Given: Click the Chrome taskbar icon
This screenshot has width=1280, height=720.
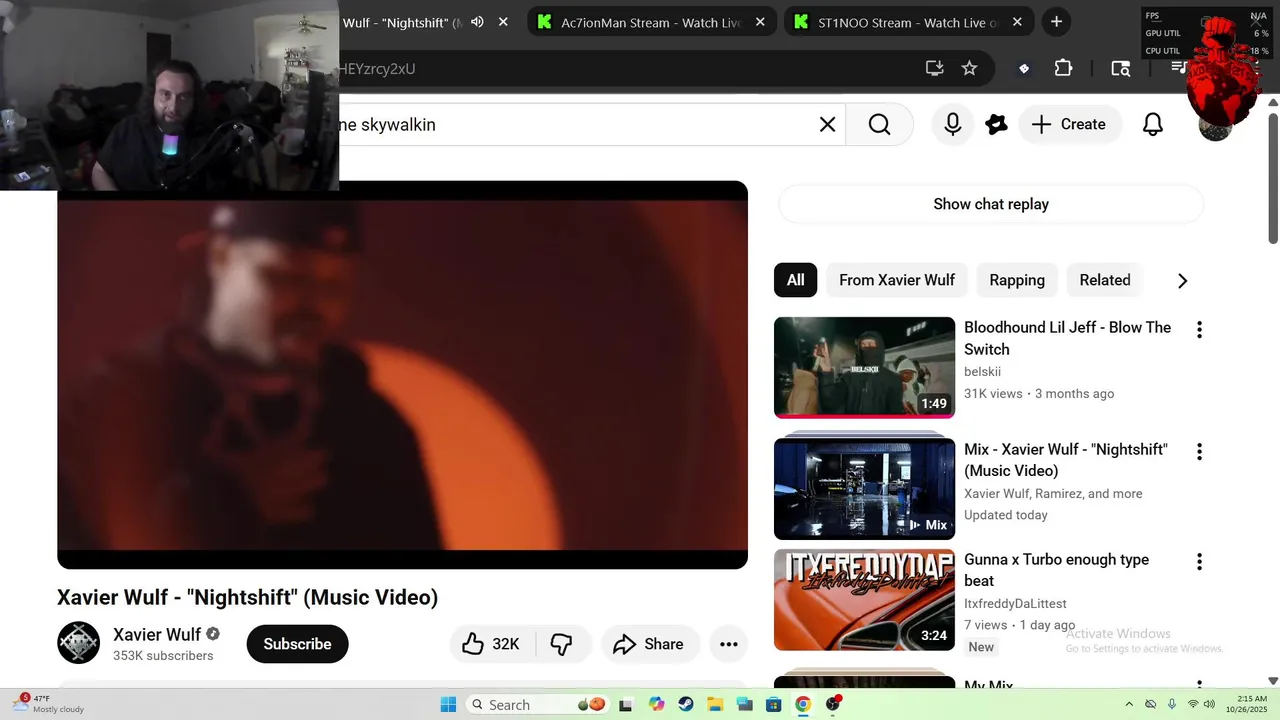Looking at the screenshot, I should tap(802, 704).
